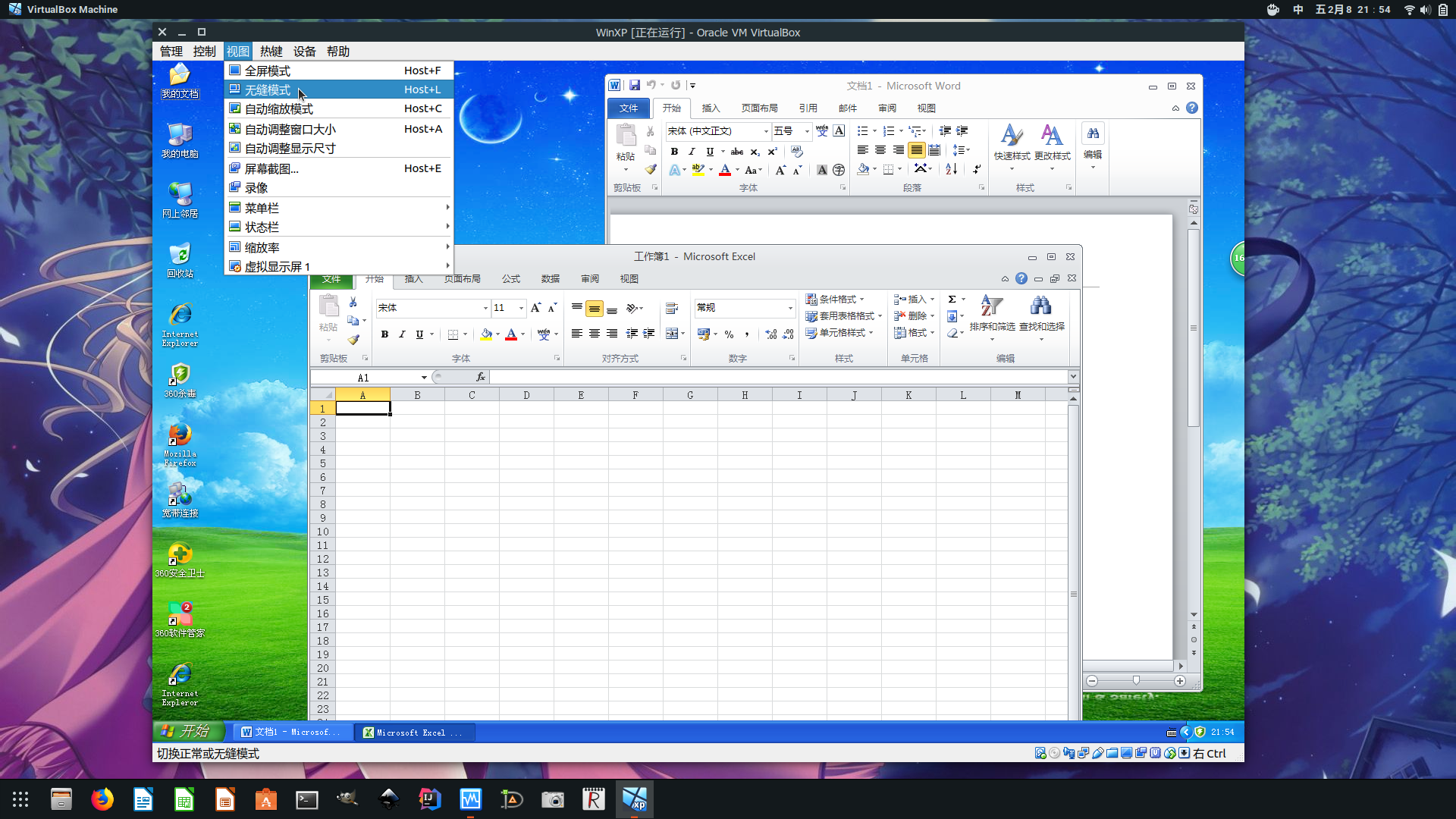Open 屏幕截图... menu entry
The width and height of the screenshot is (1456, 819).
(338, 168)
